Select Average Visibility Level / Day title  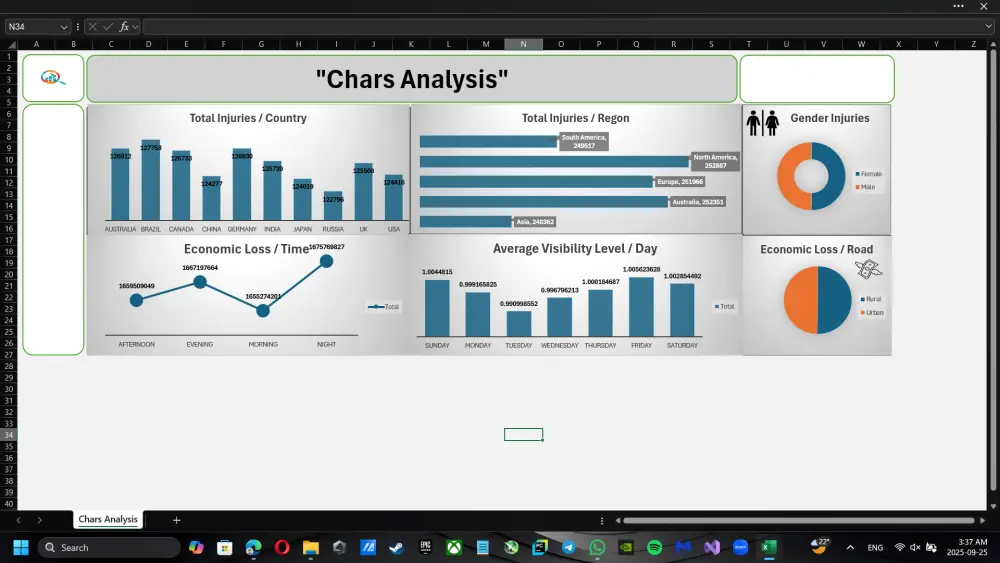(x=575, y=249)
